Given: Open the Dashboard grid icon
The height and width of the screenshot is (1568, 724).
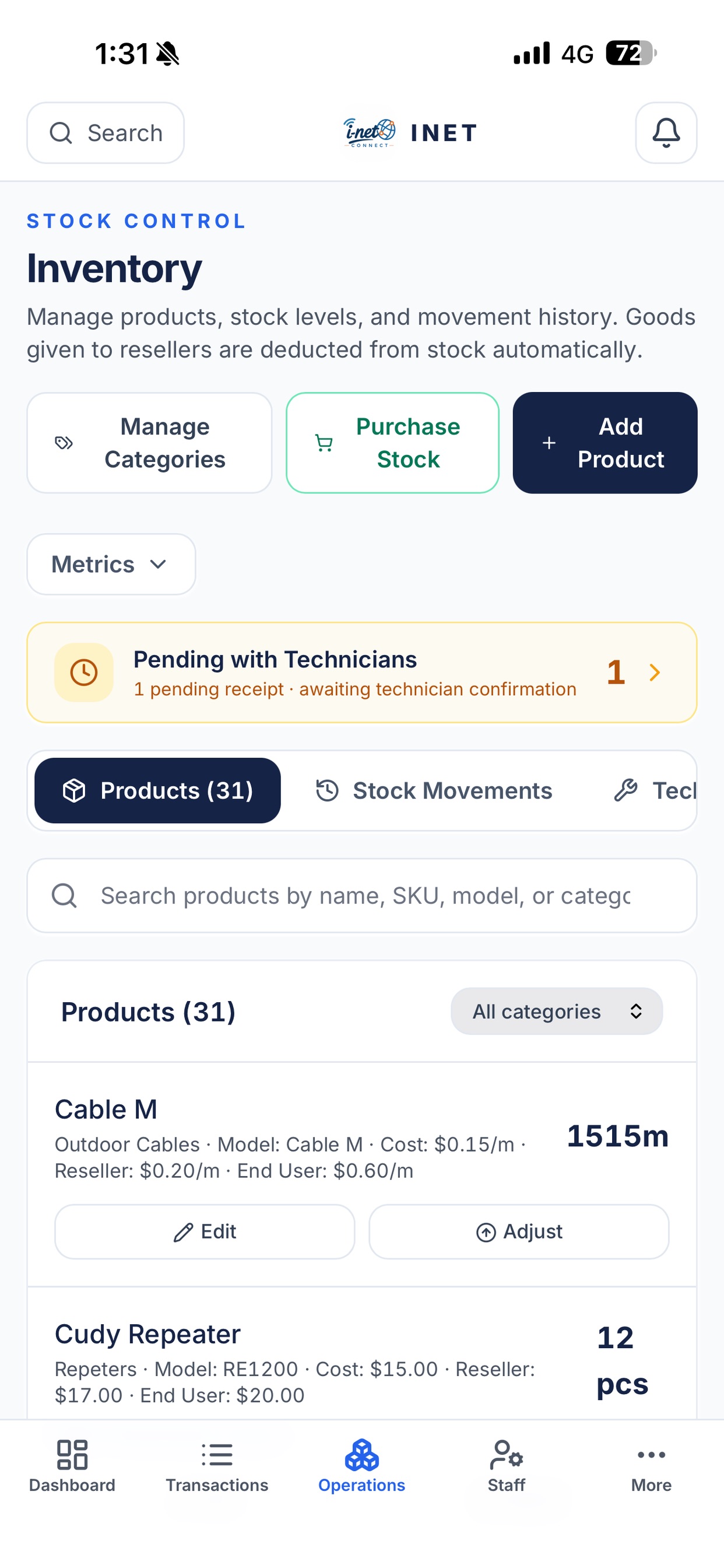Looking at the screenshot, I should coord(72,1455).
